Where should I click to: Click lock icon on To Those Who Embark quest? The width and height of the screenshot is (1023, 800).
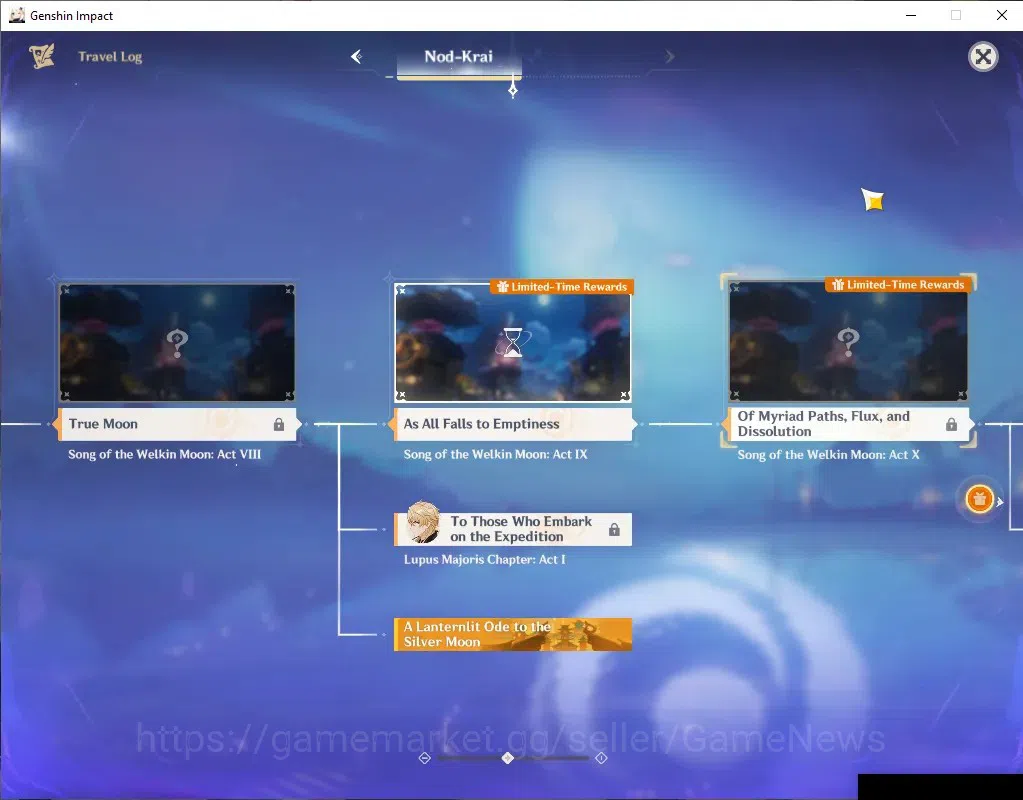pyautogui.click(x=614, y=529)
